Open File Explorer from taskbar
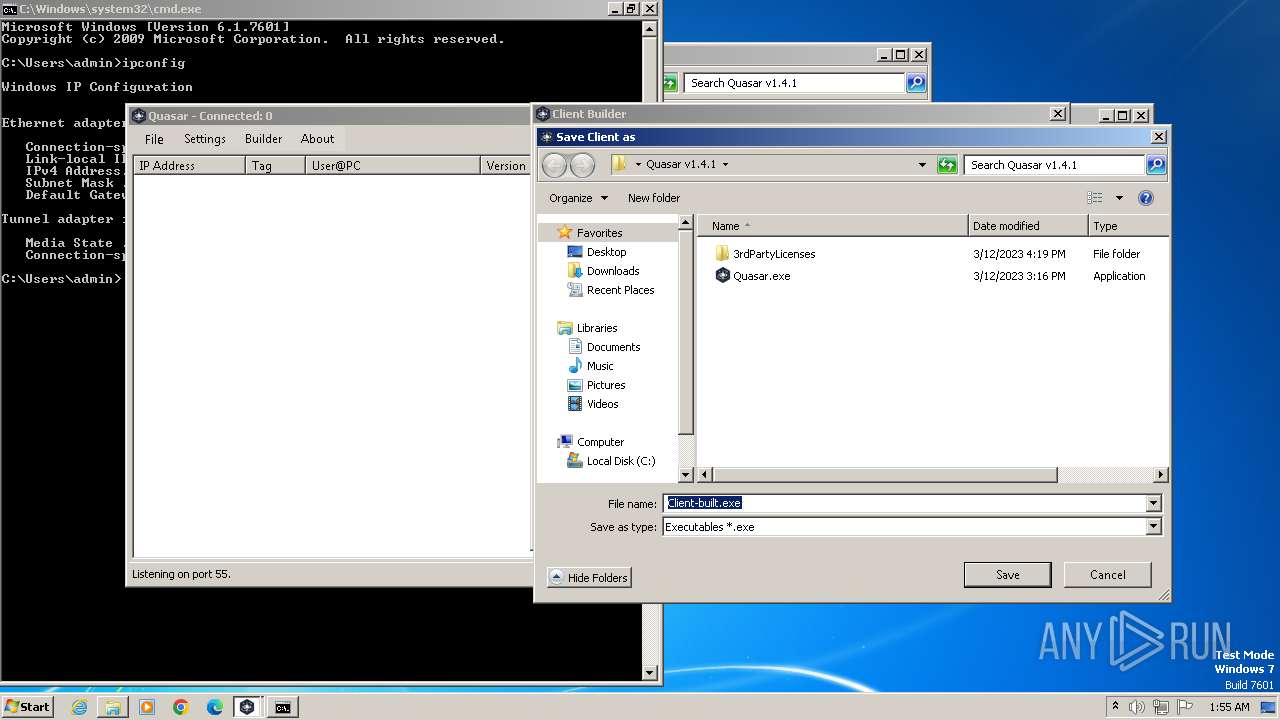This screenshot has width=1280, height=720. tap(113, 707)
